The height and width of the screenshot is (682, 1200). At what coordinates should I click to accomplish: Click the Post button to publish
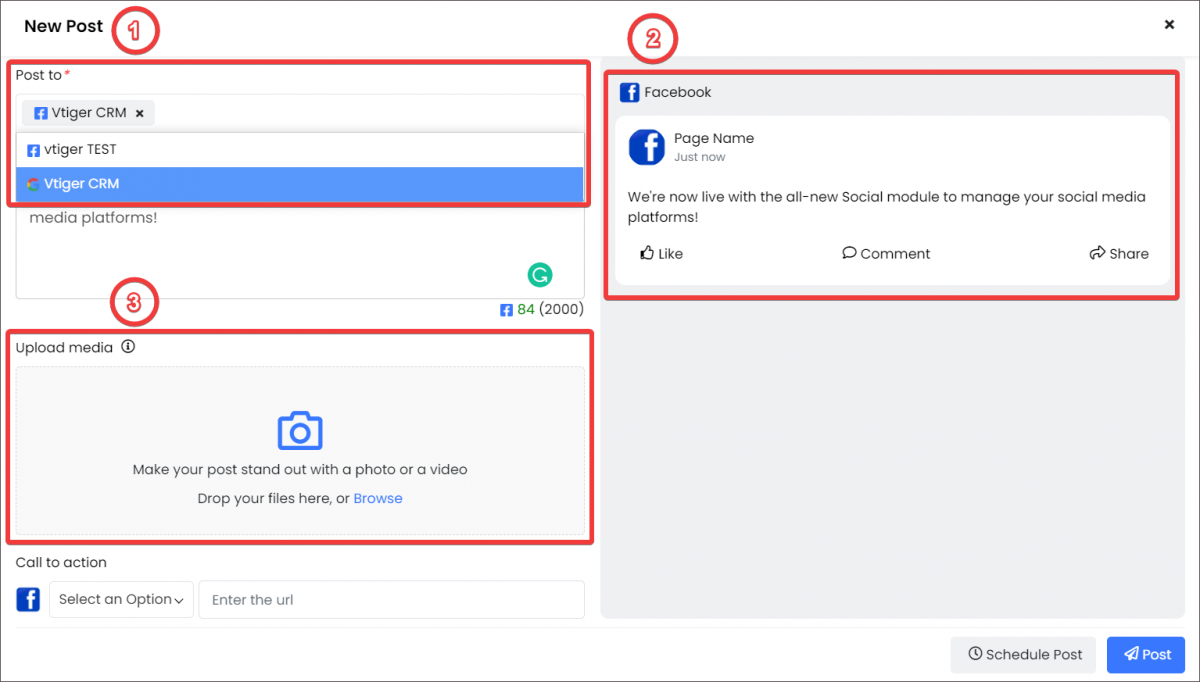tap(1145, 655)
